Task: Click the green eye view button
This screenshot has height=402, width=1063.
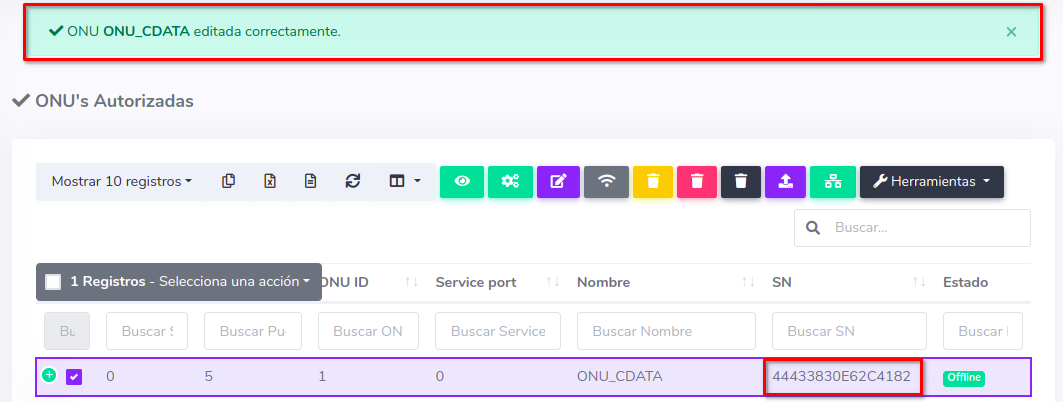Action: (x=462, y=181)
